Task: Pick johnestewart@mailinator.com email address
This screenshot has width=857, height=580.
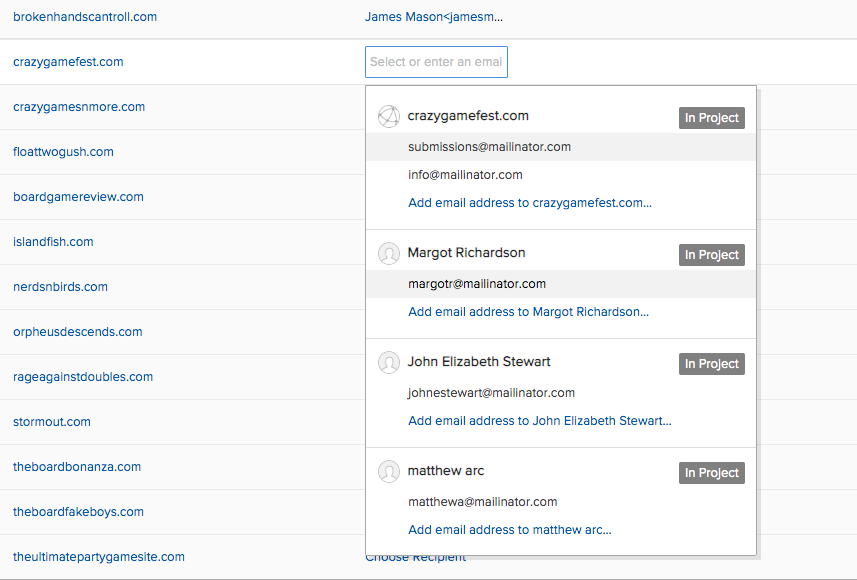Action: (491, 393)
